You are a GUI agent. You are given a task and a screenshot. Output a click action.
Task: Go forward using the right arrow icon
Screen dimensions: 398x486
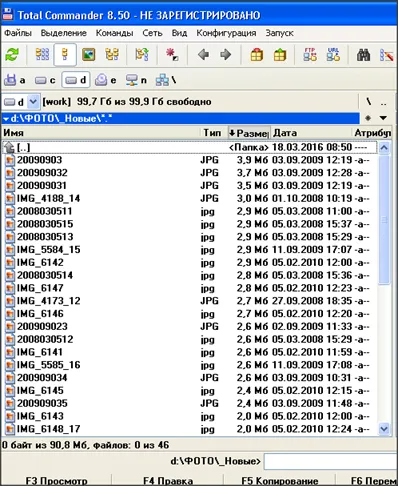[x=226, y=55]
